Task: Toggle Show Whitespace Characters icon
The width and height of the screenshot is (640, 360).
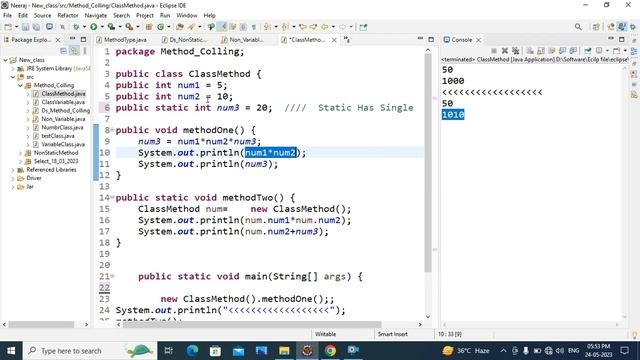Action: click(x=253, y=27)
